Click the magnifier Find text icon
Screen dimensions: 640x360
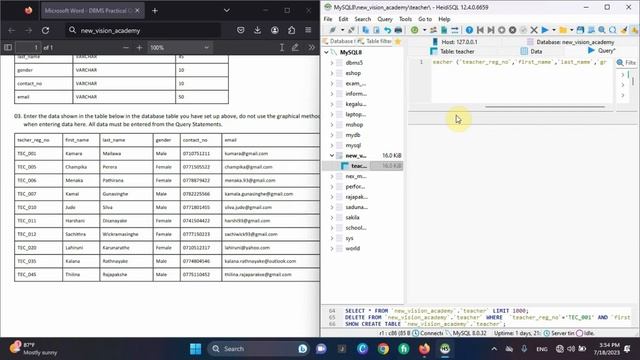click(x=602, y=30)
